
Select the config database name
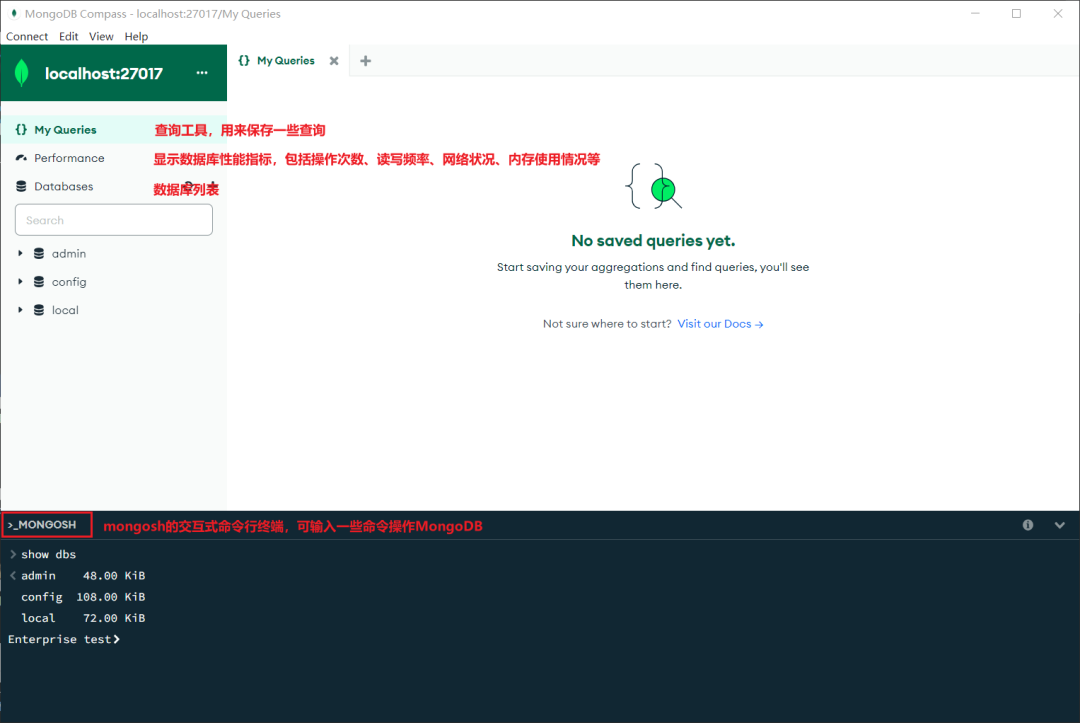[x=69, y=282]
